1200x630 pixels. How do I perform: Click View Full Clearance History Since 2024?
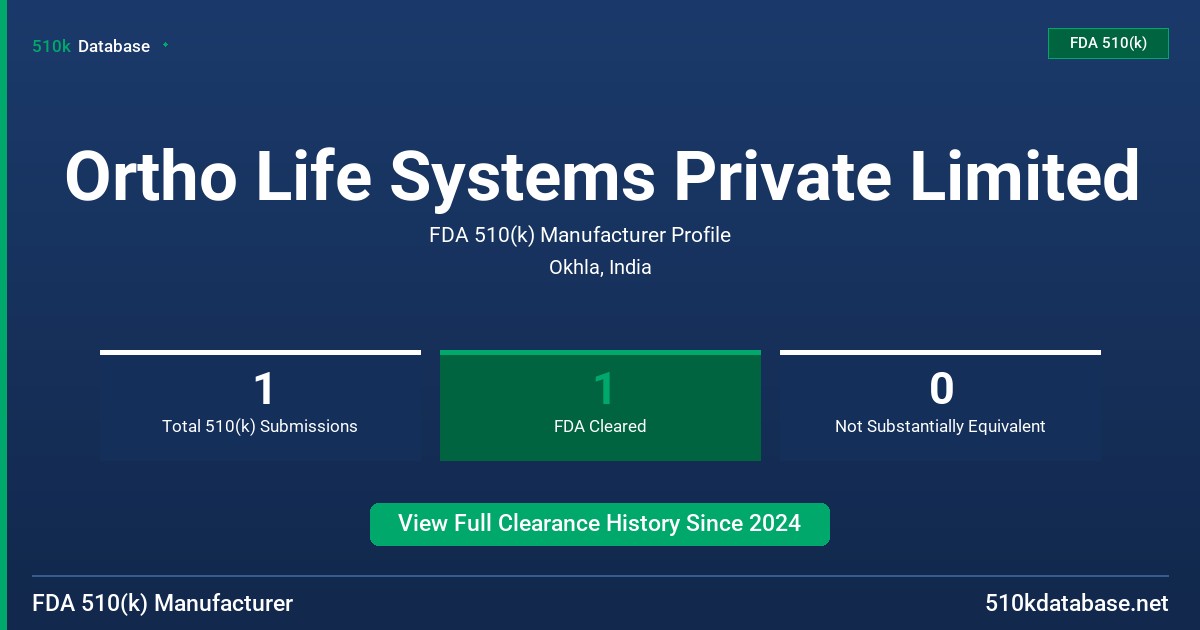[600, 524]
